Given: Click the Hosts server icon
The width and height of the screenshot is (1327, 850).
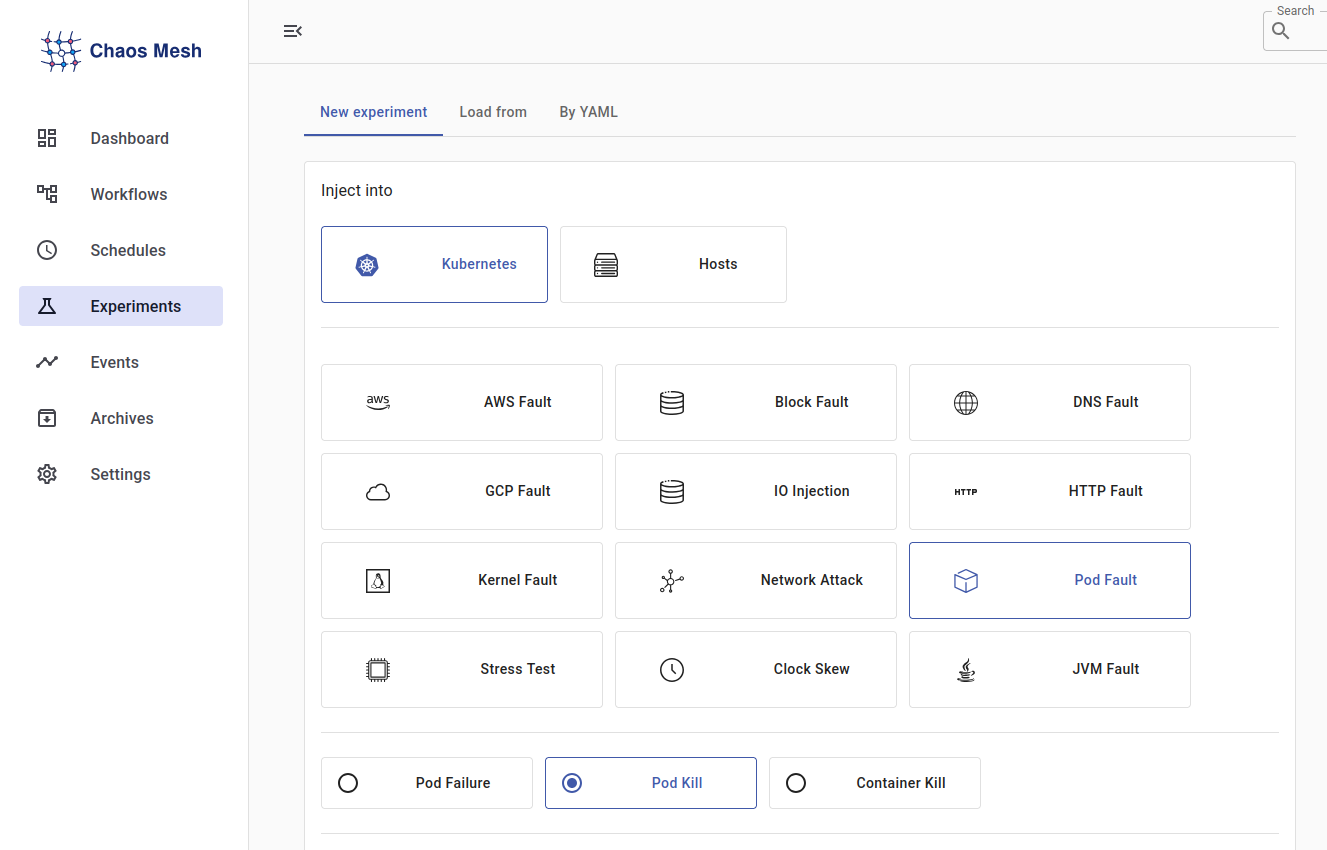Looking at the screenshot, I should 606,265.
